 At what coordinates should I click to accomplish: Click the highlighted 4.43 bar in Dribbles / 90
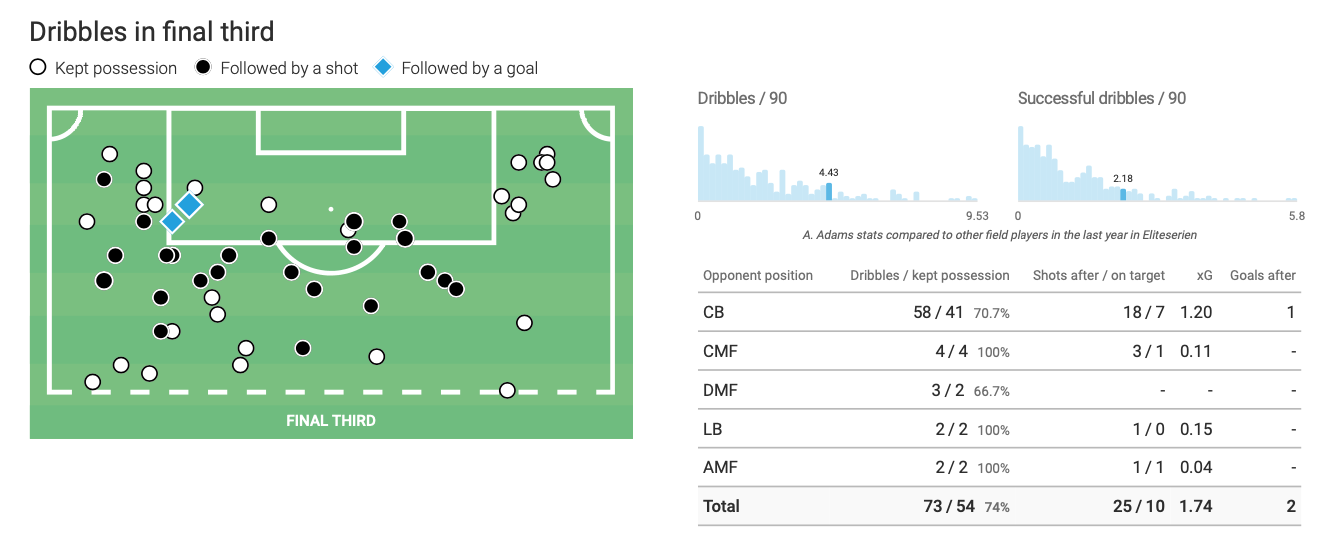click(x=828, y=191)
